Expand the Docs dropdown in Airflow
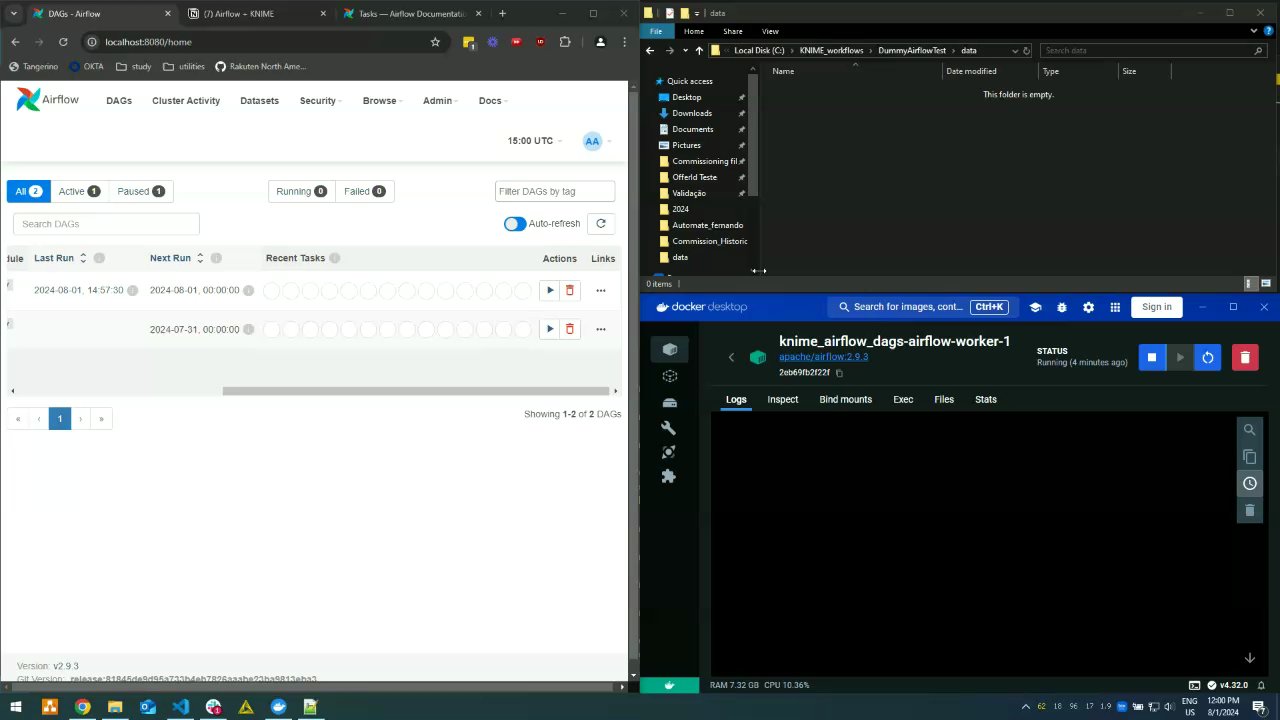The height and width of the screenshot is (720, 1280). (x=492, y=101)
